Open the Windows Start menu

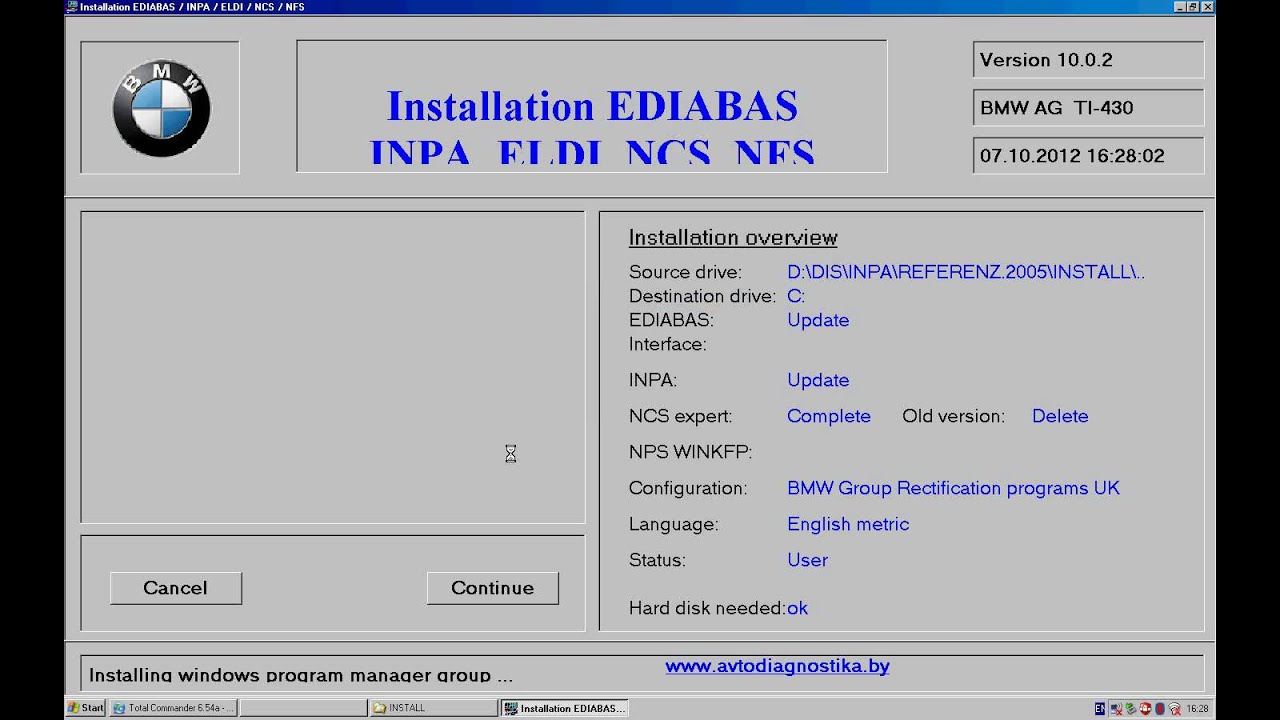coord(86,708)
